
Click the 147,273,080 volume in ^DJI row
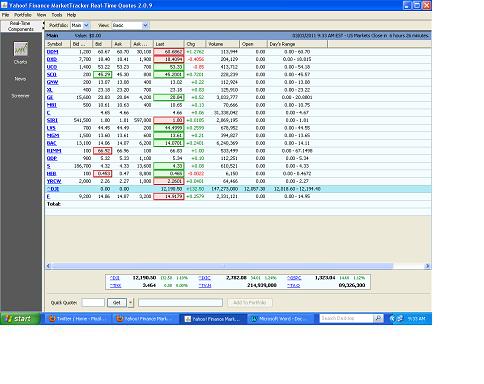(x=224, y=189)
